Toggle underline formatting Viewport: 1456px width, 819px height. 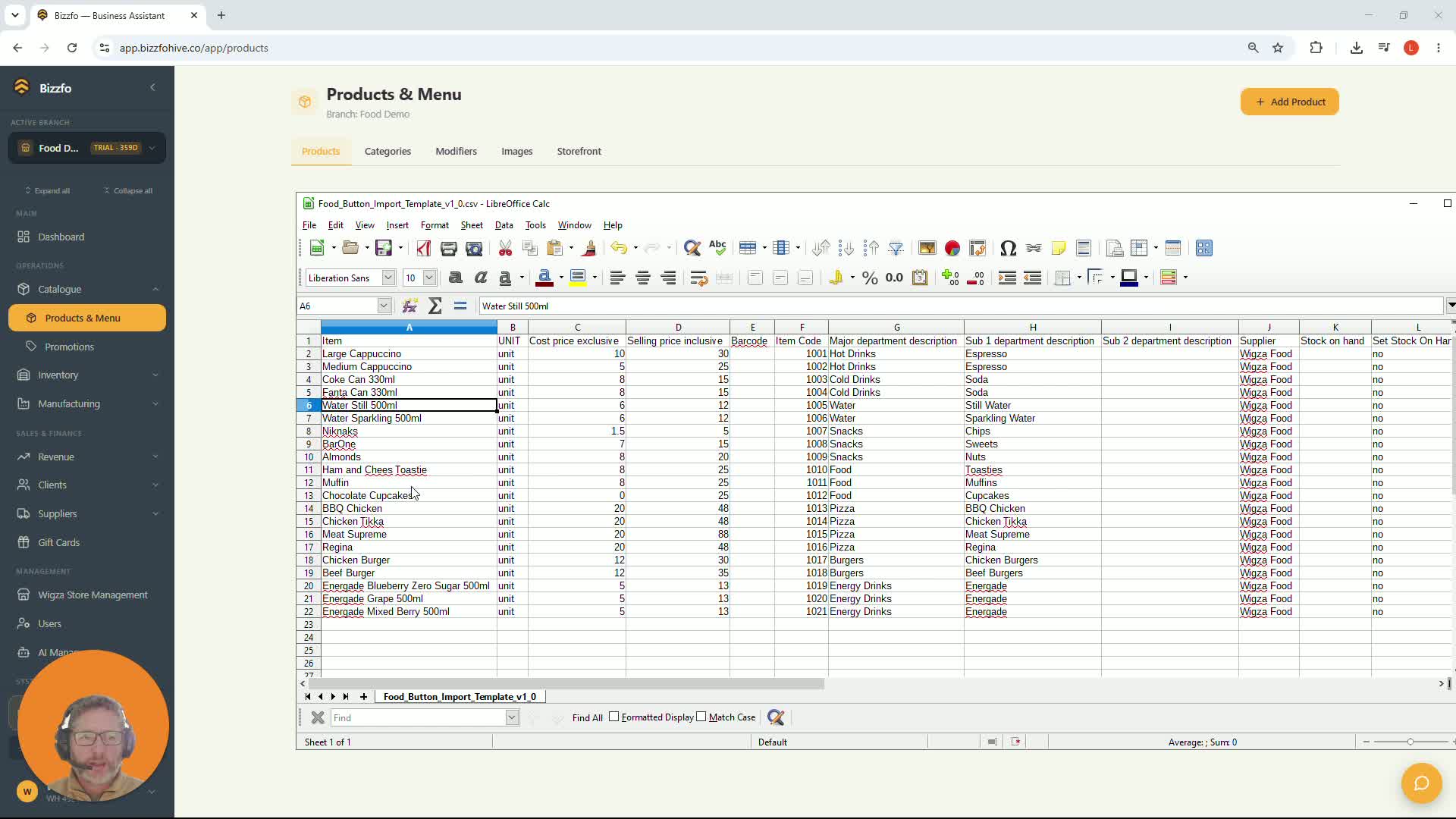tap(505, 278)
